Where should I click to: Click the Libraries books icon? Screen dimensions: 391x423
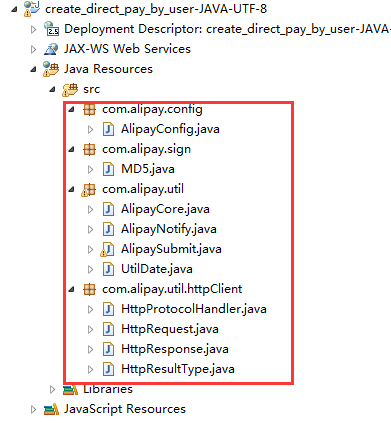click(x=70, y=390)
